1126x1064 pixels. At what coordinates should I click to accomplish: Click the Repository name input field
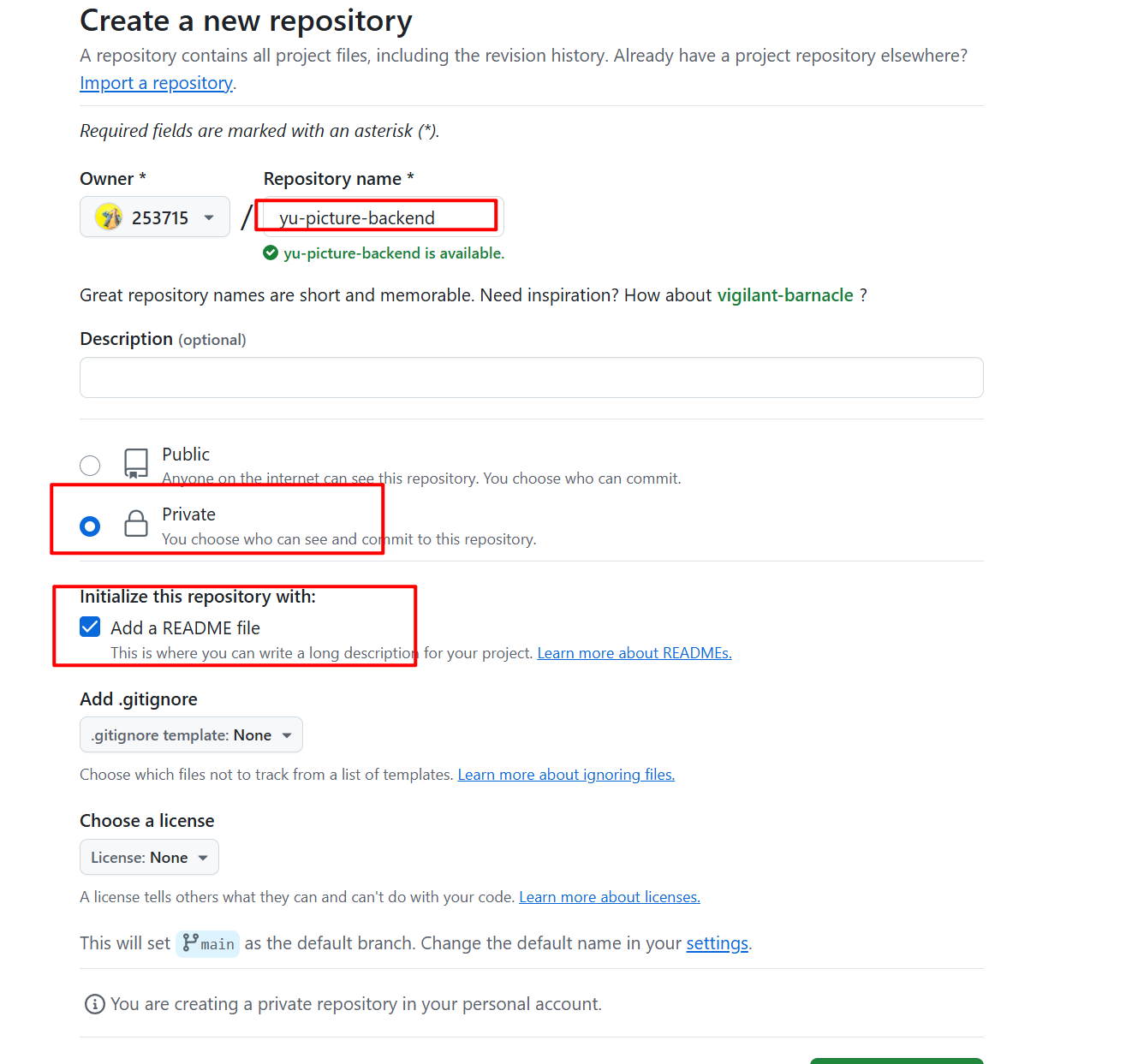pyautogui.click(x=382, y=217)
